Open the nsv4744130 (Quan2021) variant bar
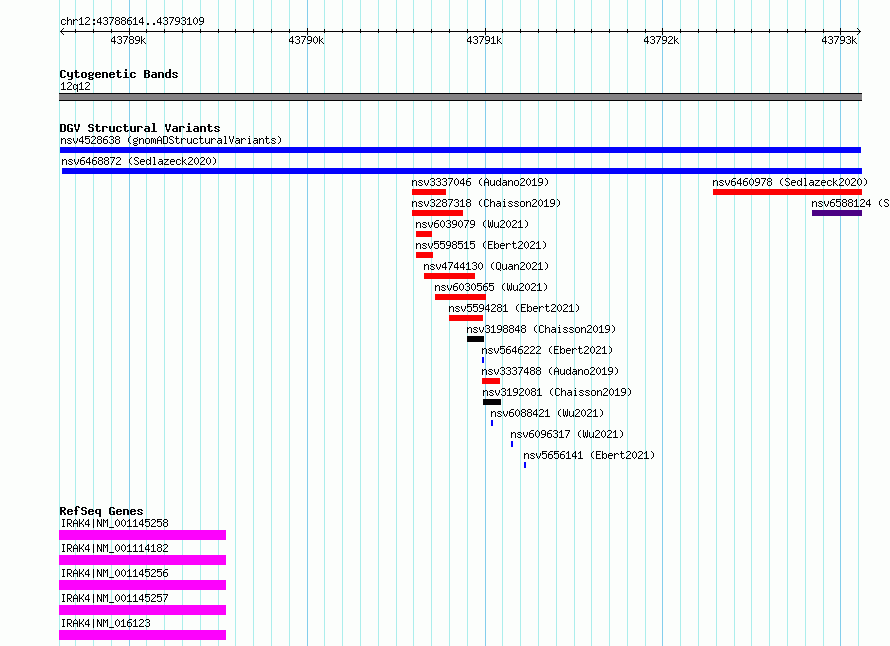The width and height of the screenshot is (890, 646). pos(449,276)
